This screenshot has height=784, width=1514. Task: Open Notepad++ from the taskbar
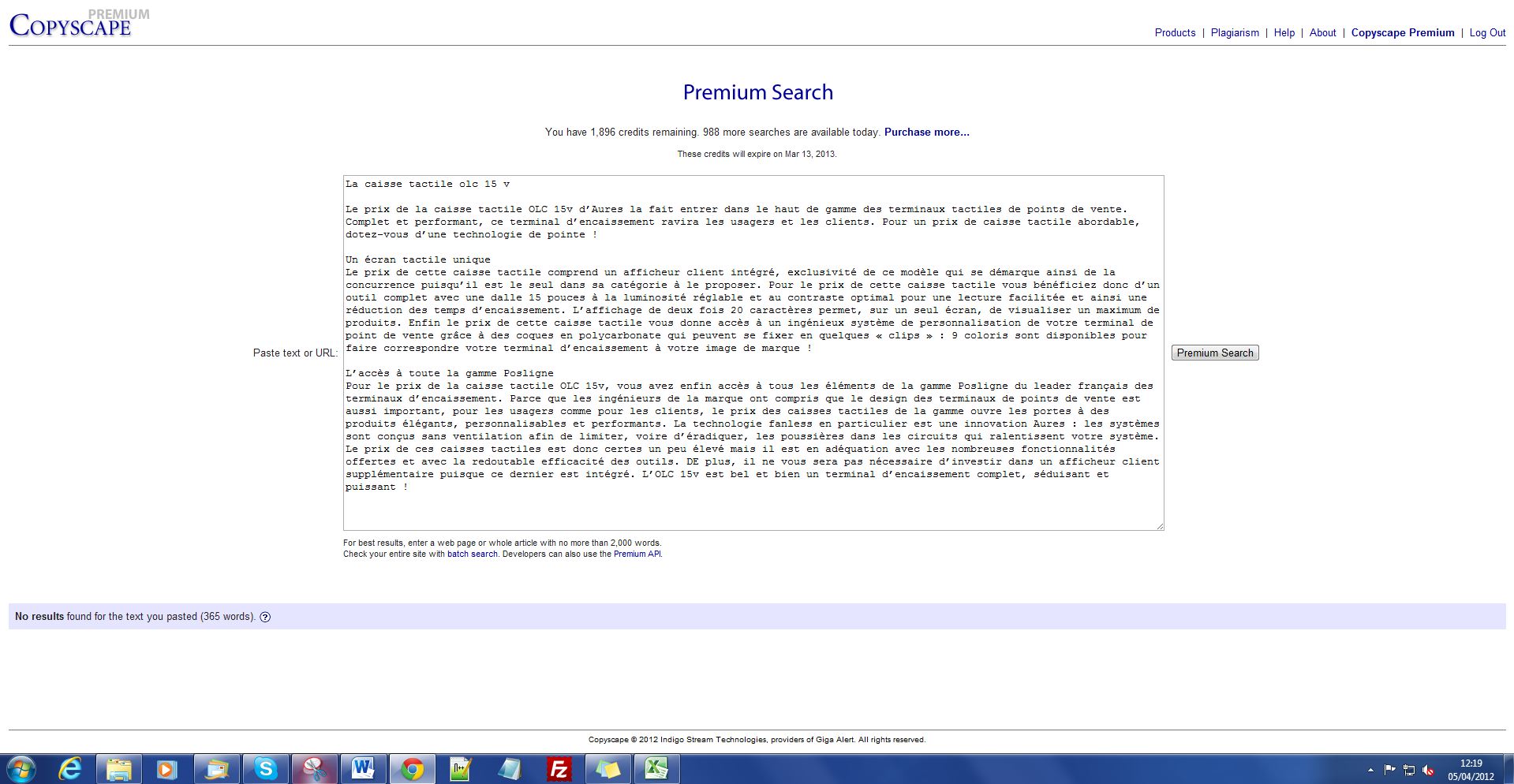pos(460,768)
